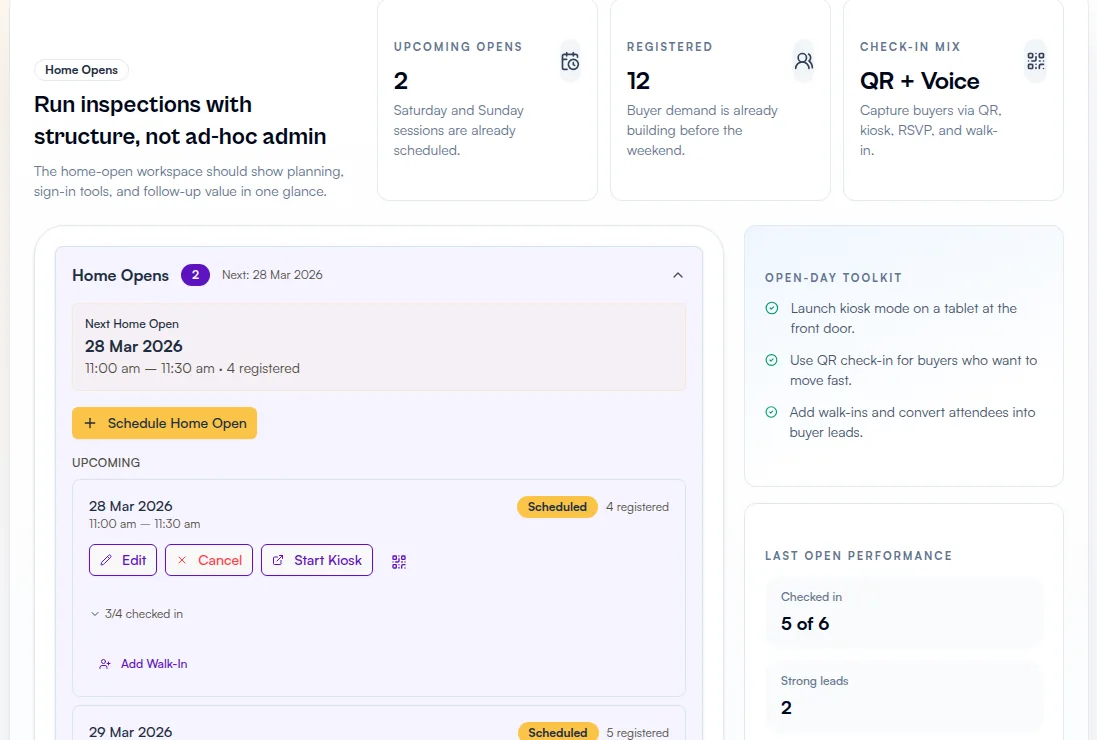Click the '4 registered' text in 28 Mar row
The width and height of the screenshot is (1097, 740).
(637, 506)
